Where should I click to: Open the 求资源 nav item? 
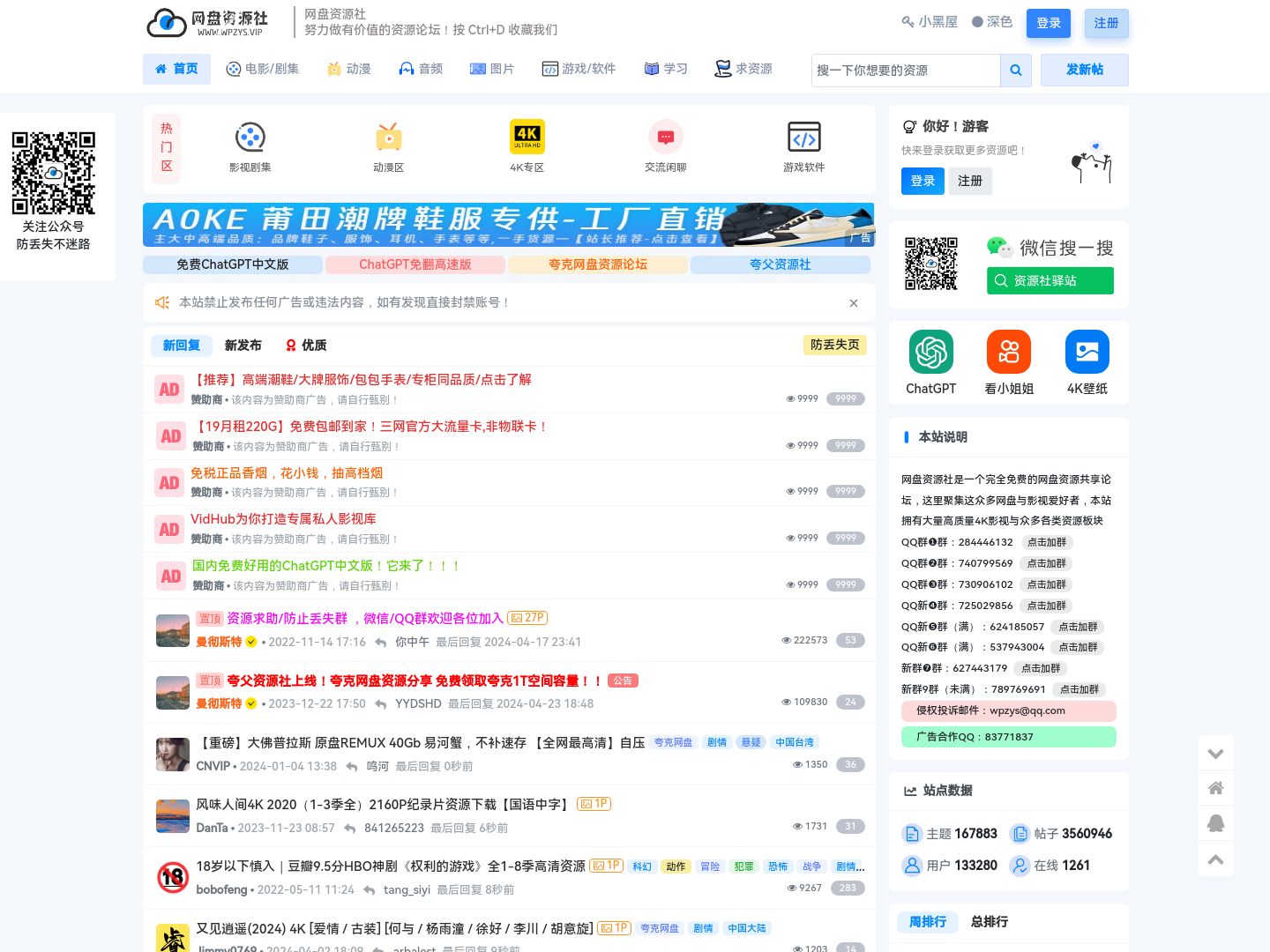pos(743,69)
